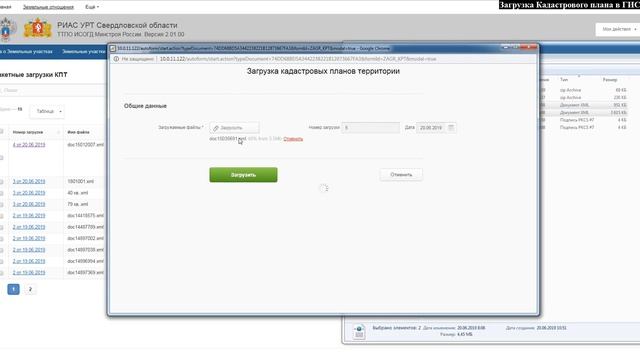
Task: Click the 'Размер' column header in Explorer window
Action: (610, 80)
